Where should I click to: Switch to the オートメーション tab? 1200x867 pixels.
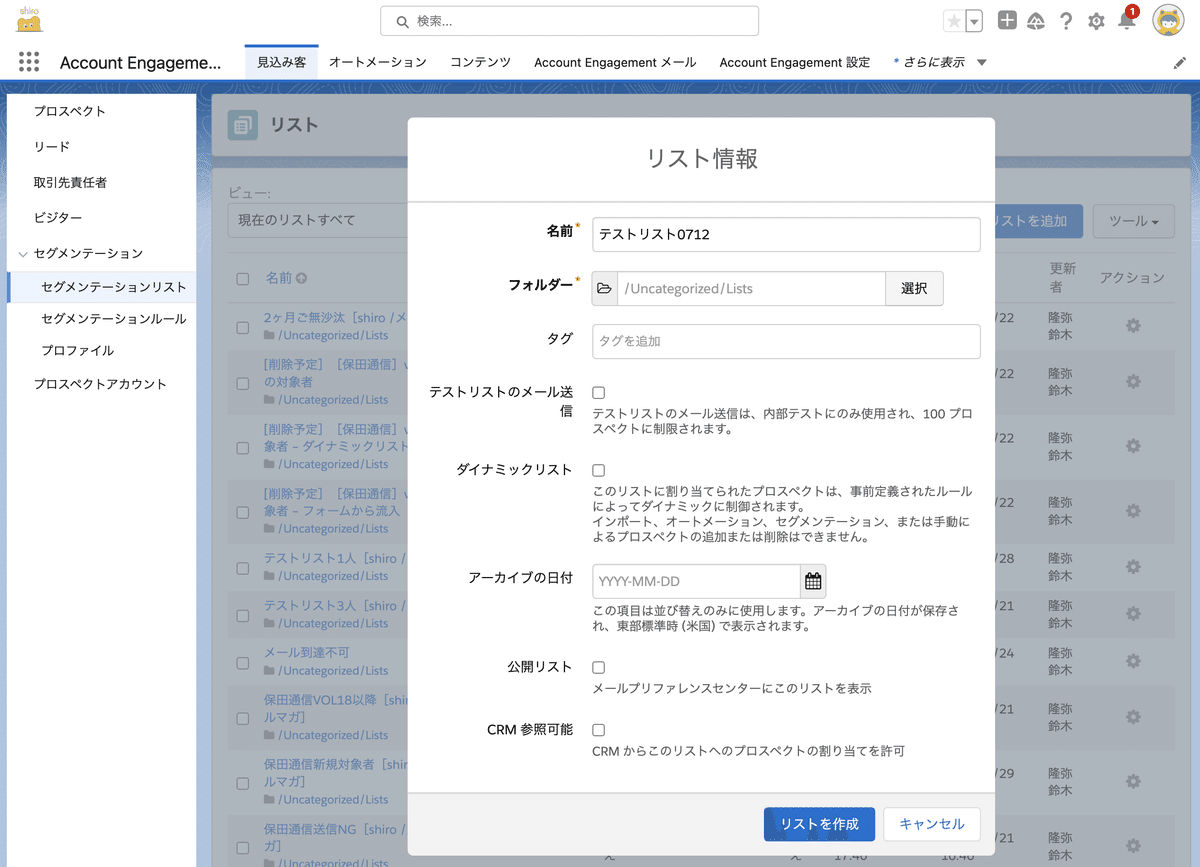pos(378,62)
